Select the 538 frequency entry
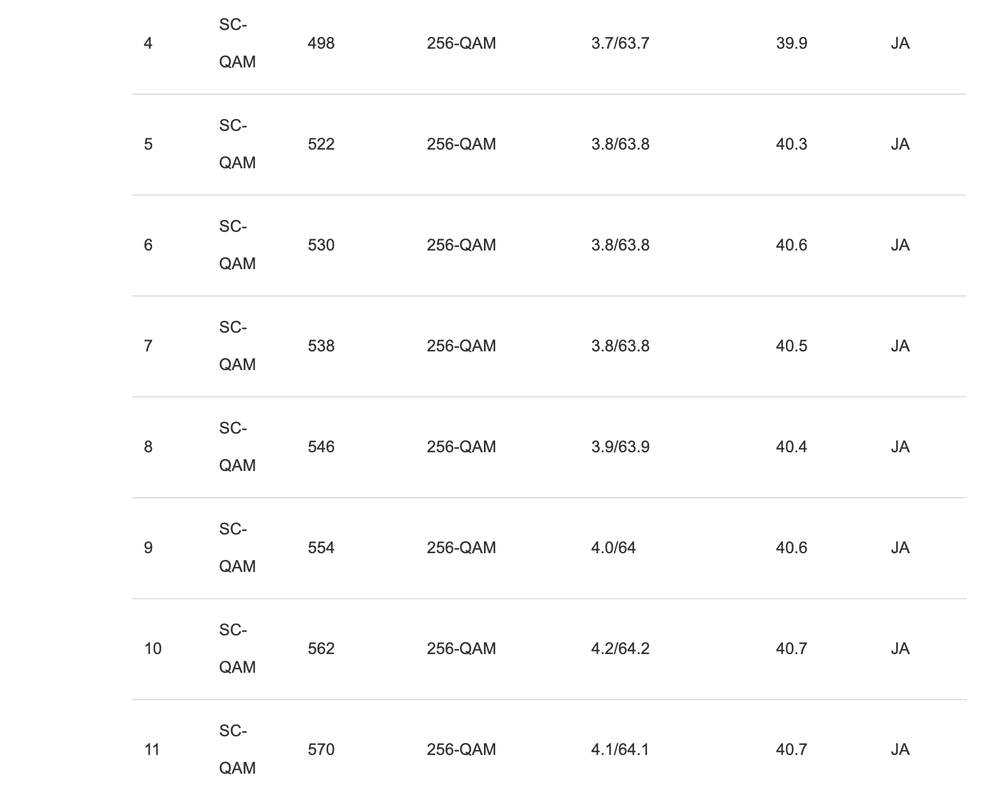This screenshot has width=999, height=785. pyautogui.click(x=321, y=347)
